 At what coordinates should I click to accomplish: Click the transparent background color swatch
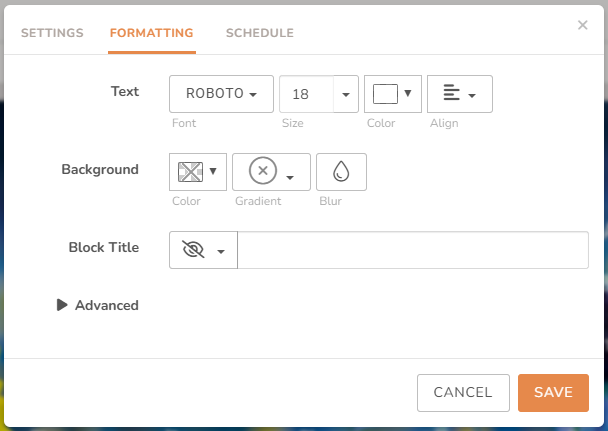click(x=190, y=172)
